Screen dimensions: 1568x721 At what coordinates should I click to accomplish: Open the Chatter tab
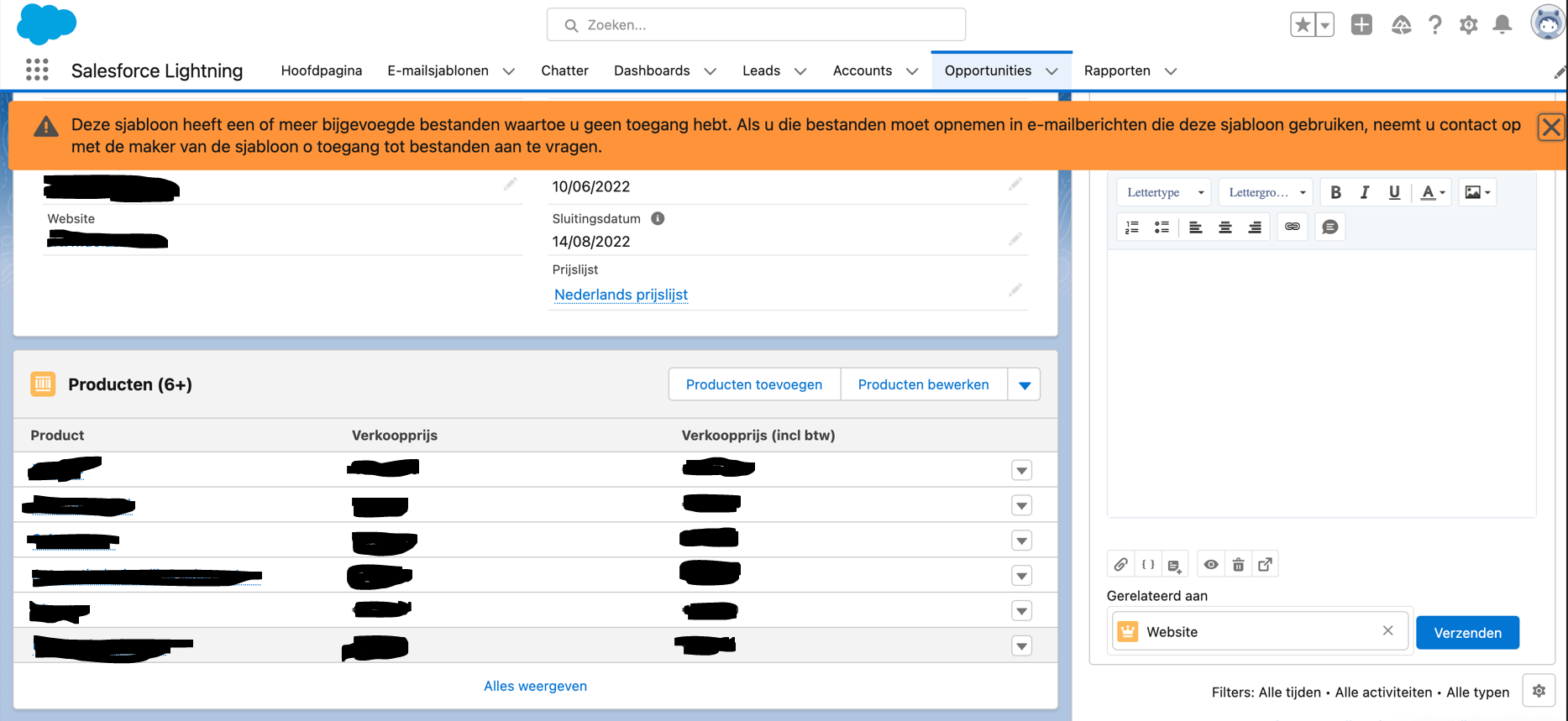tap(564, 71)
